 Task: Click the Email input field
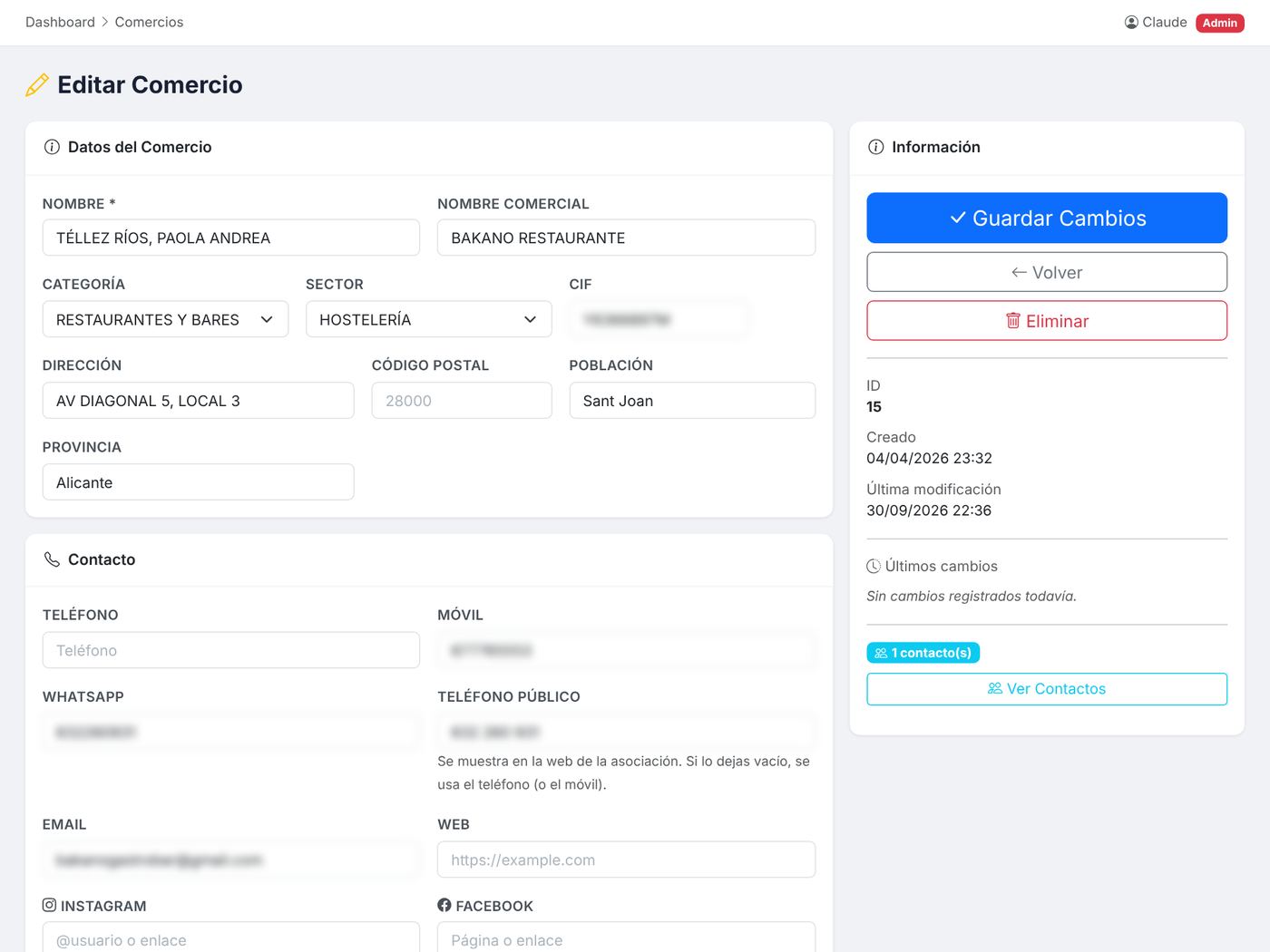tap(230, 860)
